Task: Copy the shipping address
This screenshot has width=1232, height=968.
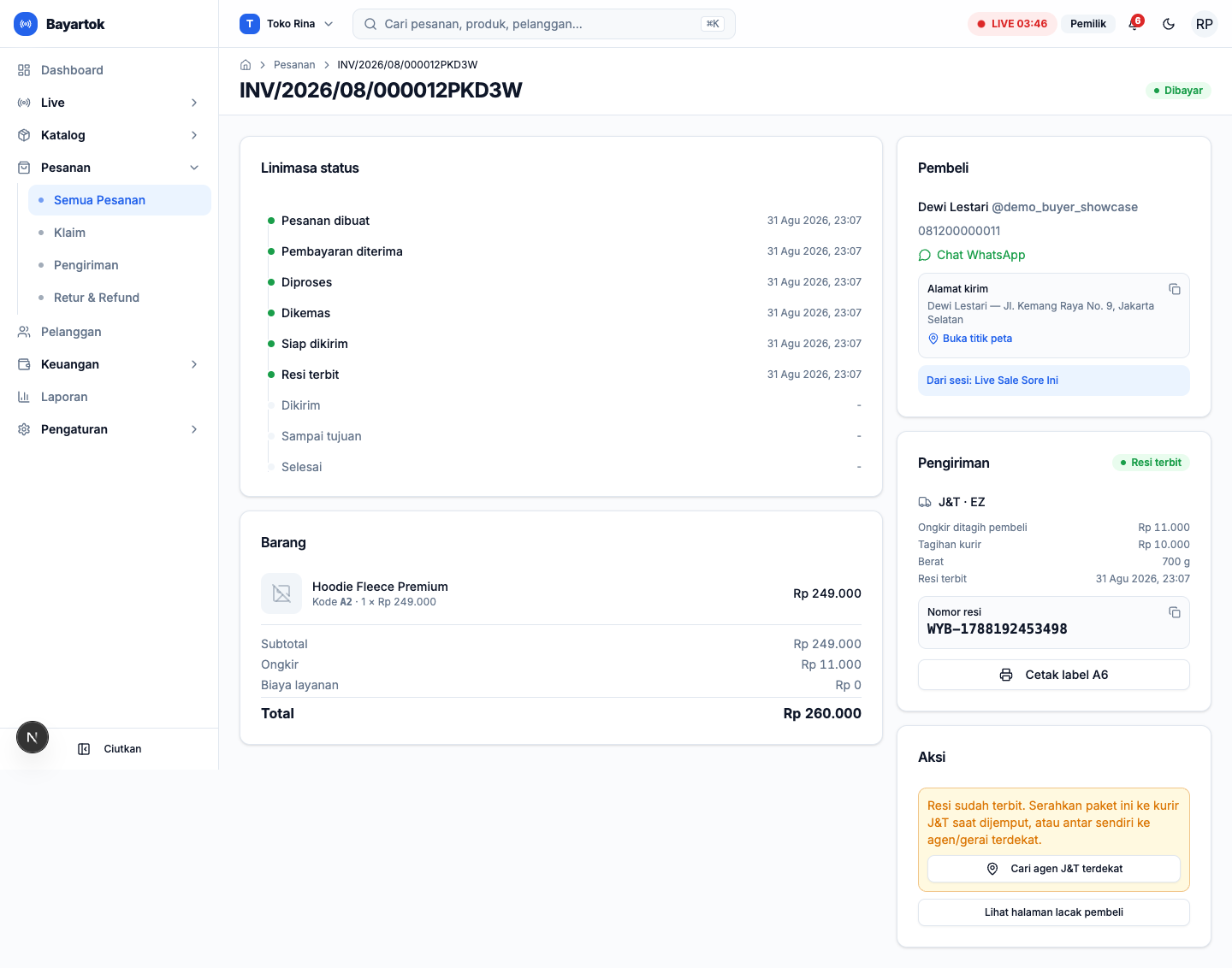Action: coord(1175,289)
